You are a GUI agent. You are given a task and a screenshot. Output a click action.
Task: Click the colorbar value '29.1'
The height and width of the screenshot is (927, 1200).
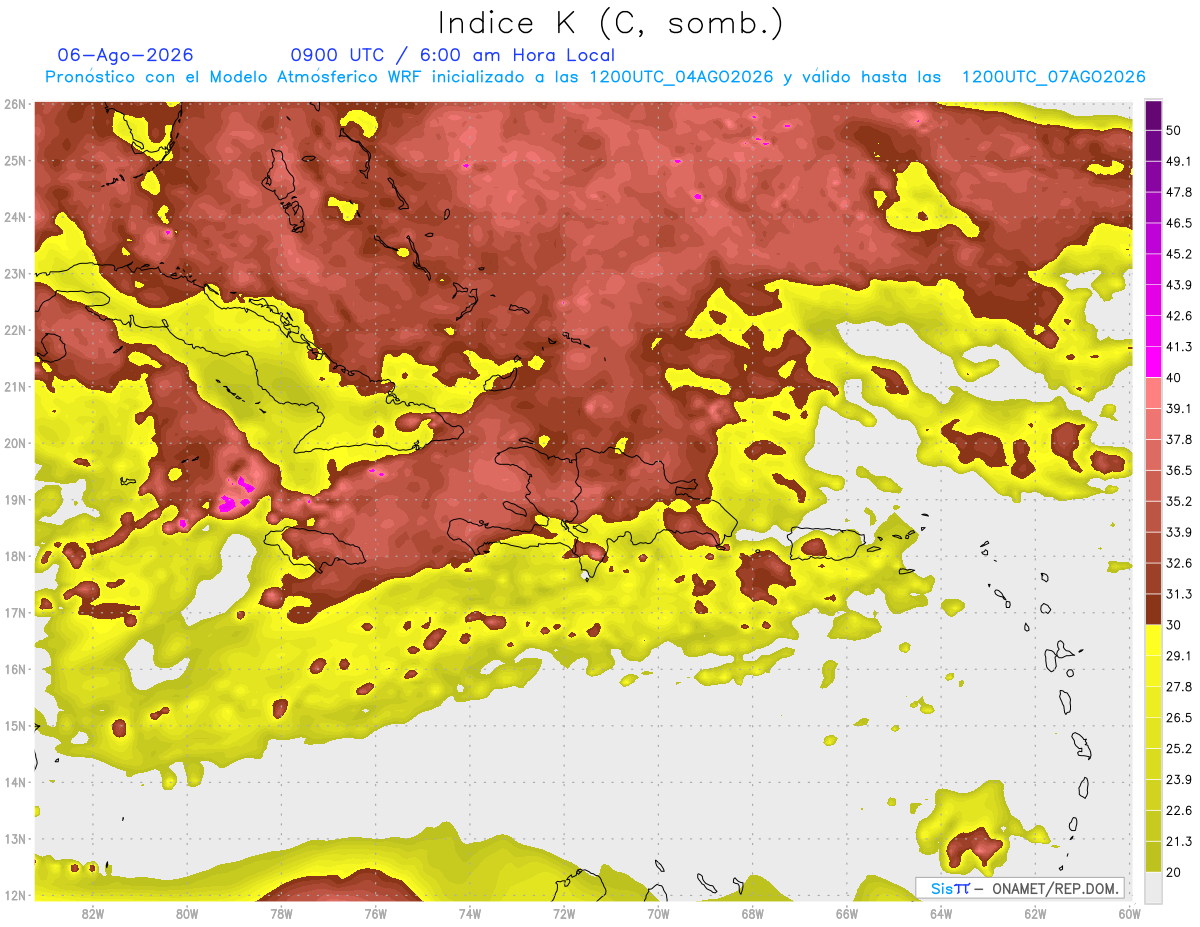pos(1179,656)
